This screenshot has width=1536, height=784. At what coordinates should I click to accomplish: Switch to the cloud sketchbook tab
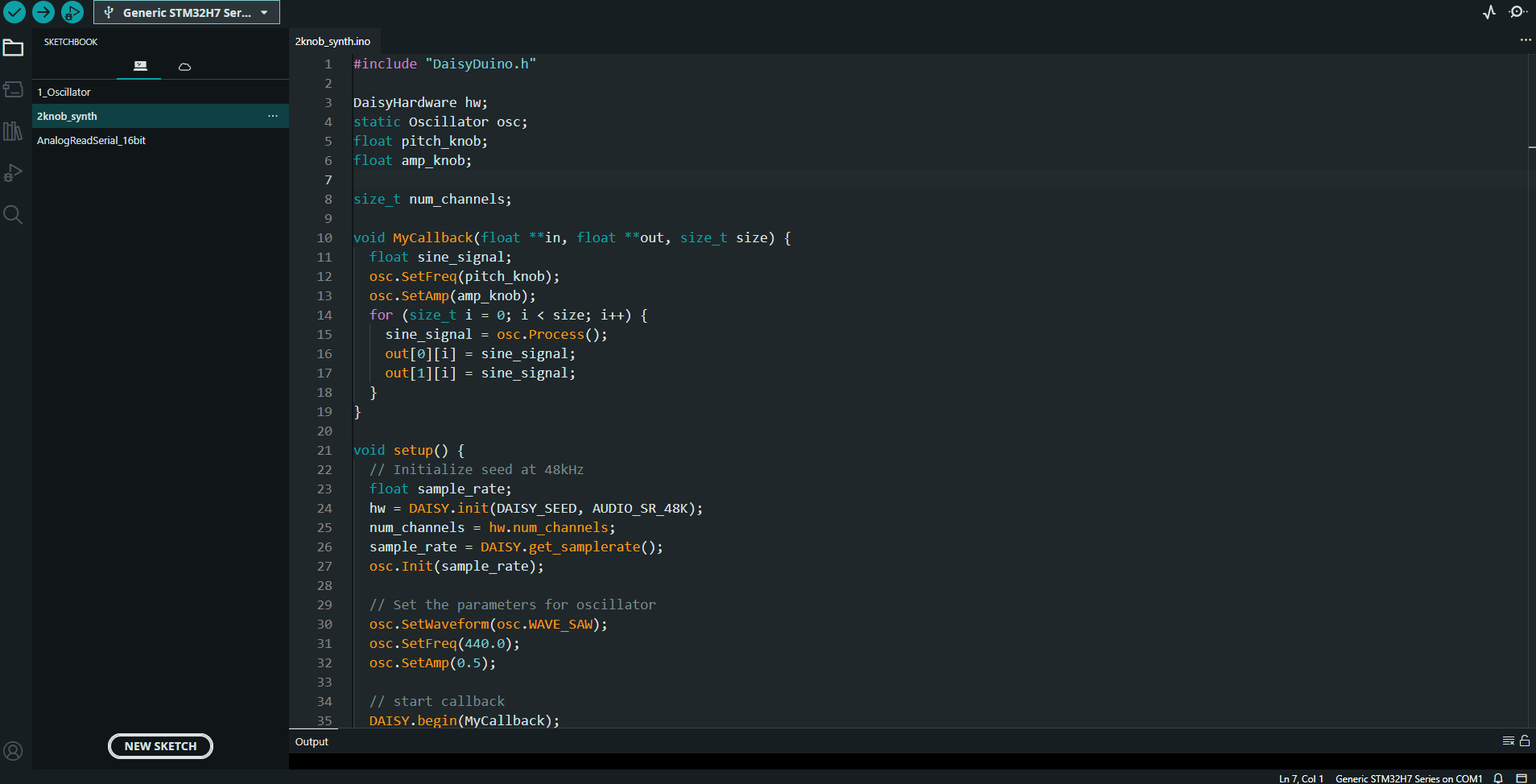(184, 66)
